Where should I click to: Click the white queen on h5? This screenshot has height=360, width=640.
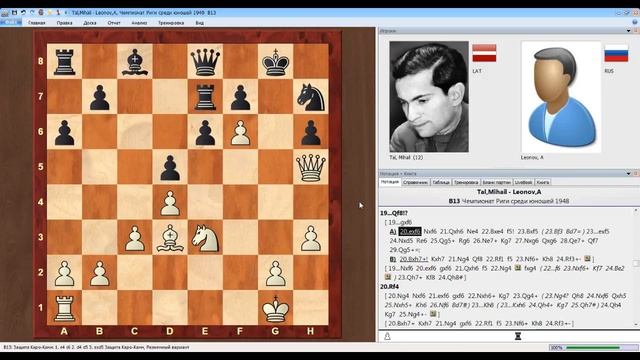[311, 167]
